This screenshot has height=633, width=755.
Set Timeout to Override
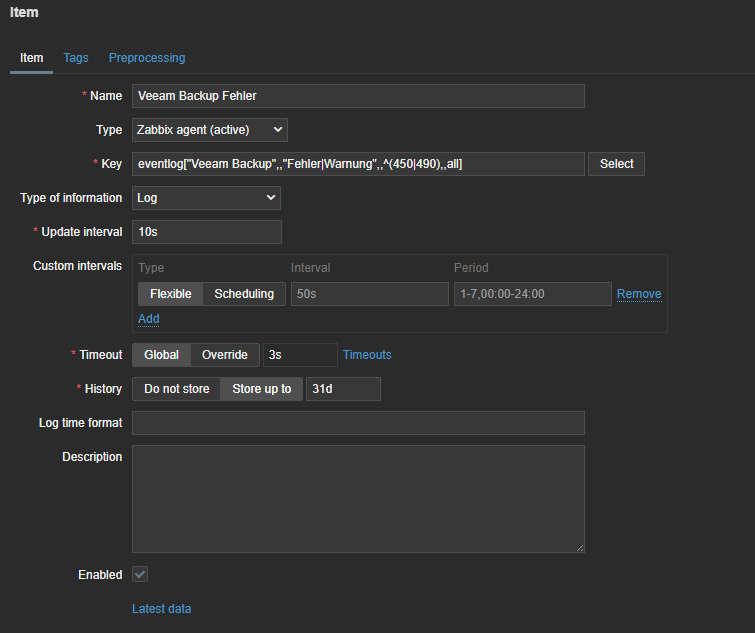click(225, 355)
